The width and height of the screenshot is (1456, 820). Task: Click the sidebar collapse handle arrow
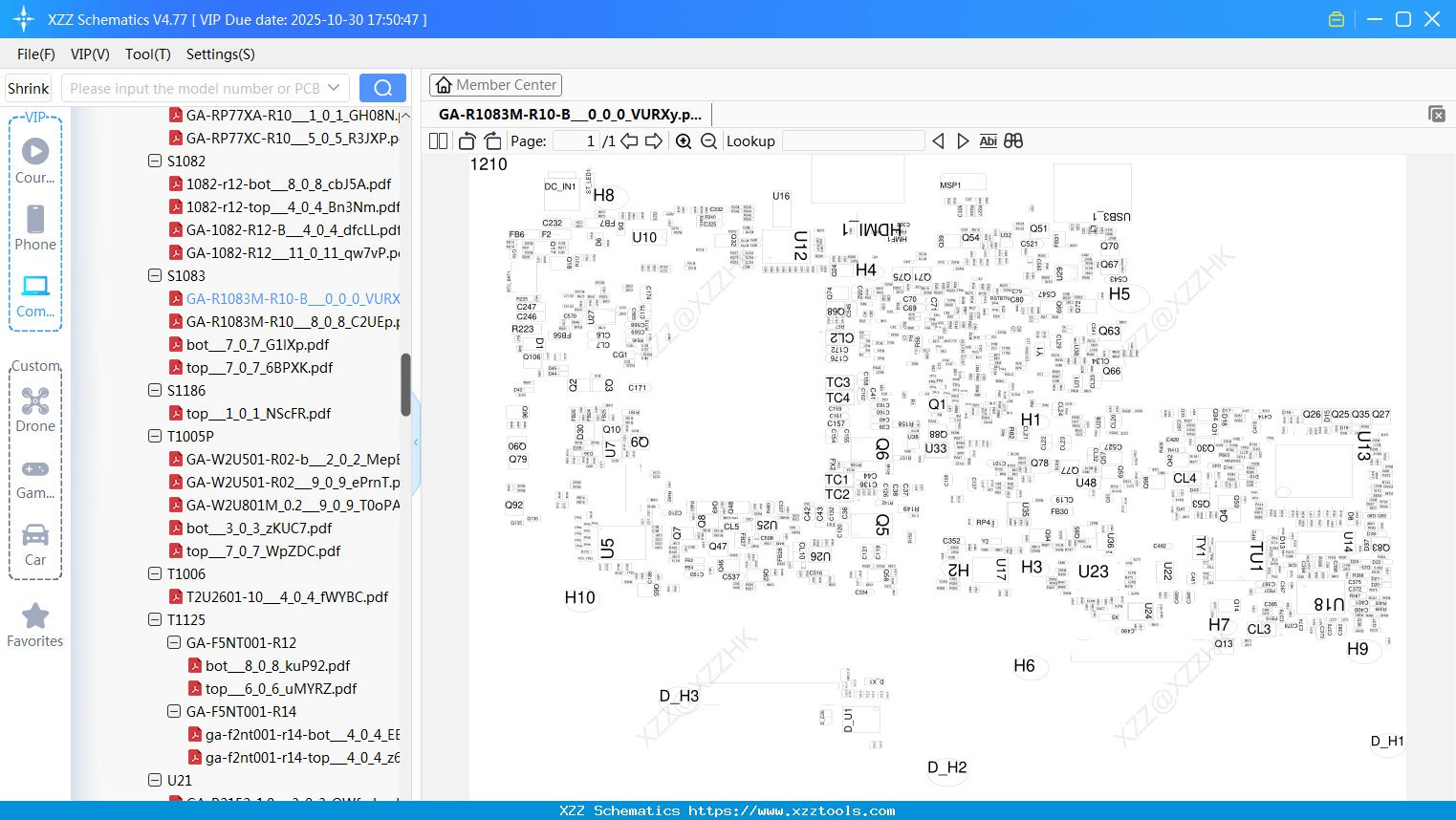click(x=417, y=442)
